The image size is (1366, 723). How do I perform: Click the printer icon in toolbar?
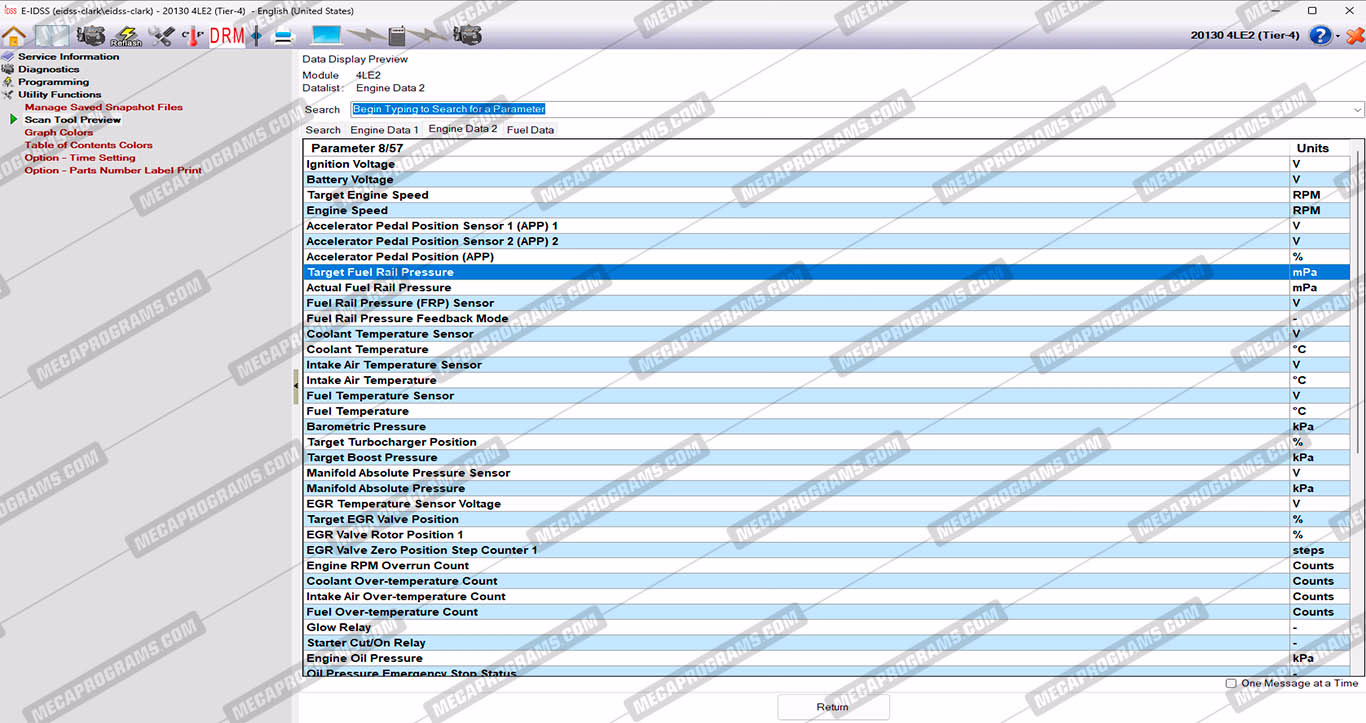pyautogui.click(x=284, y=36)
